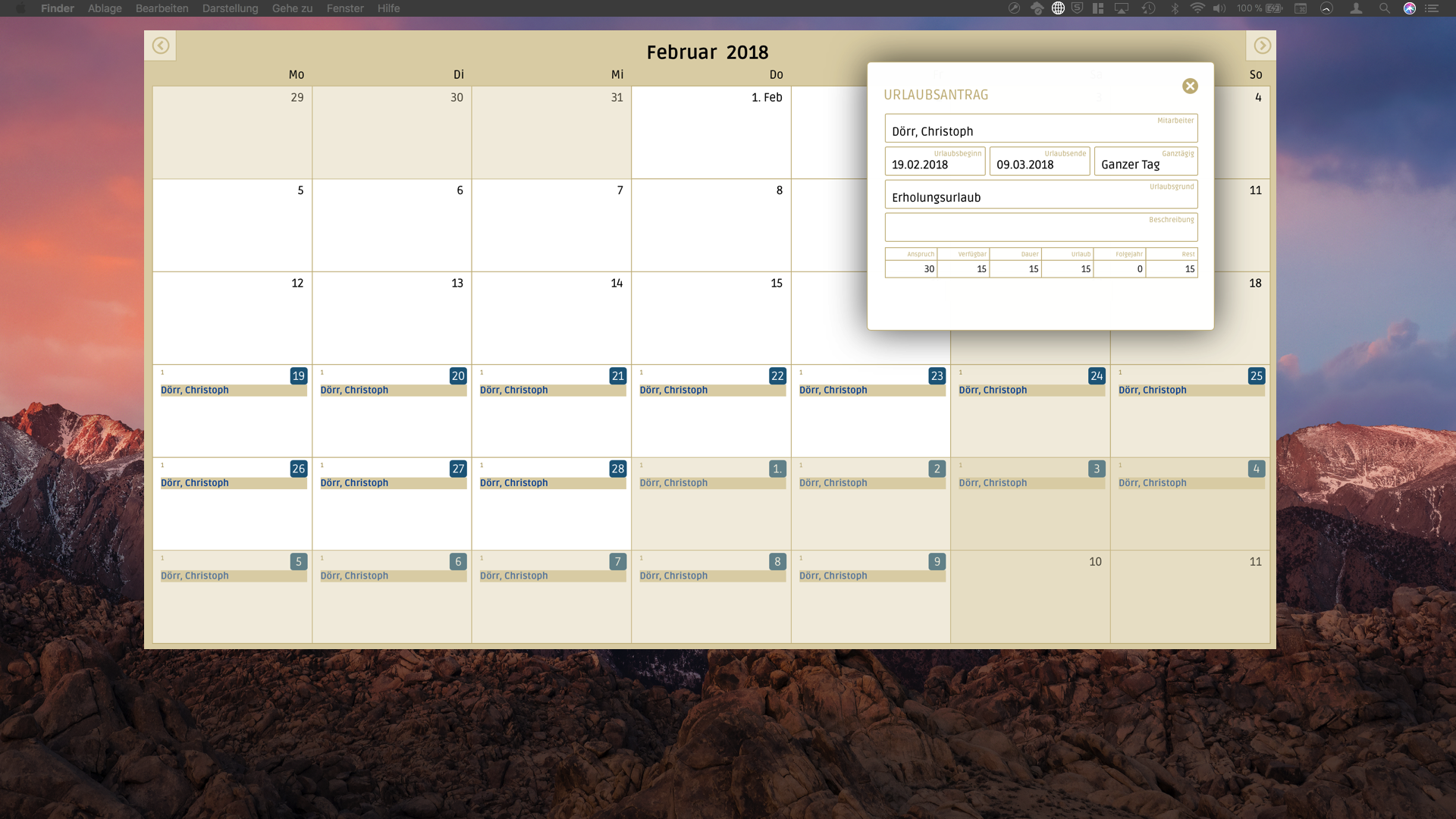1456x819 pixels.
Task: Click the cloud sync icon in menu bar
Action: point(1037,8)
